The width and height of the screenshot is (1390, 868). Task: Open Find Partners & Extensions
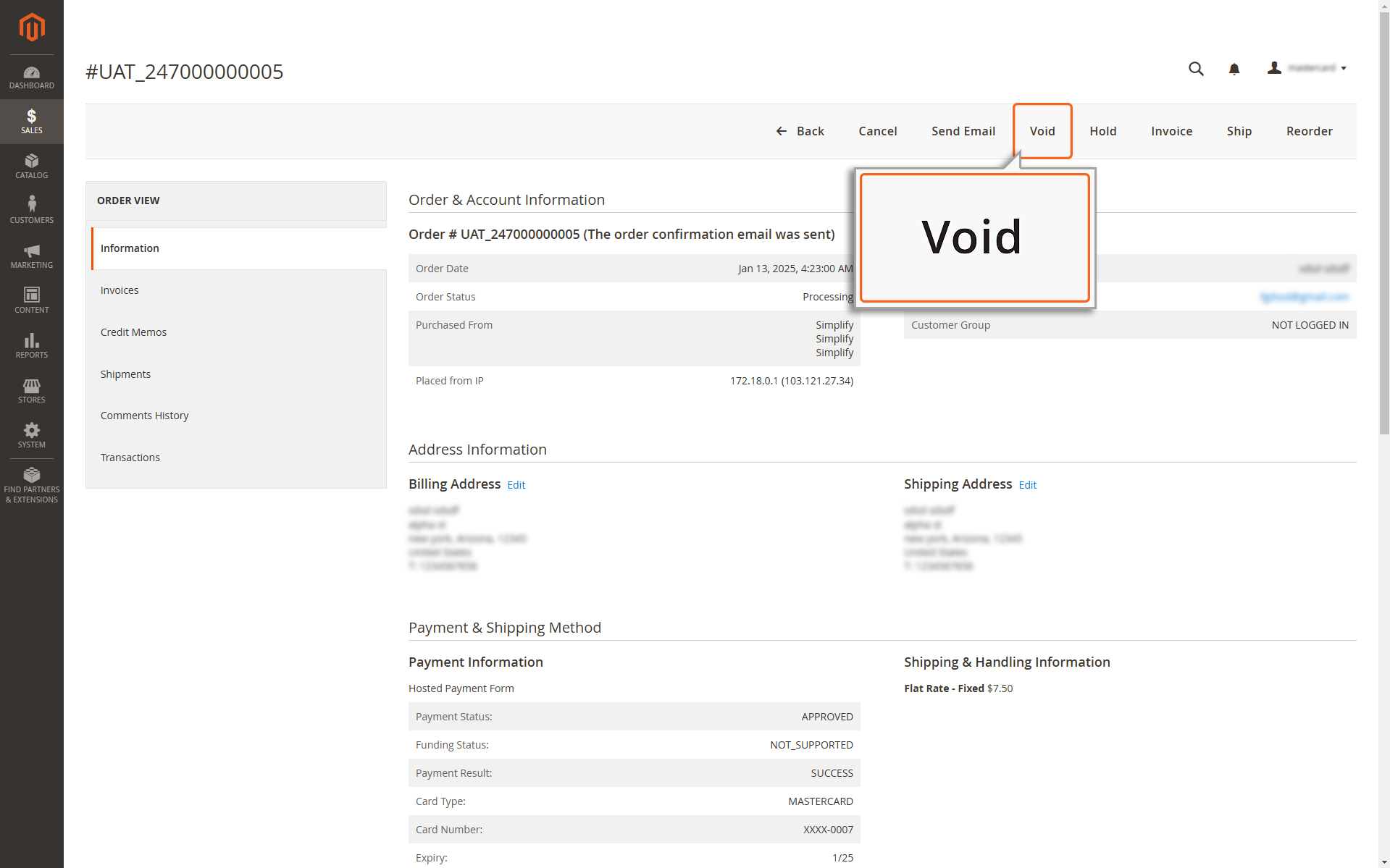32,485
